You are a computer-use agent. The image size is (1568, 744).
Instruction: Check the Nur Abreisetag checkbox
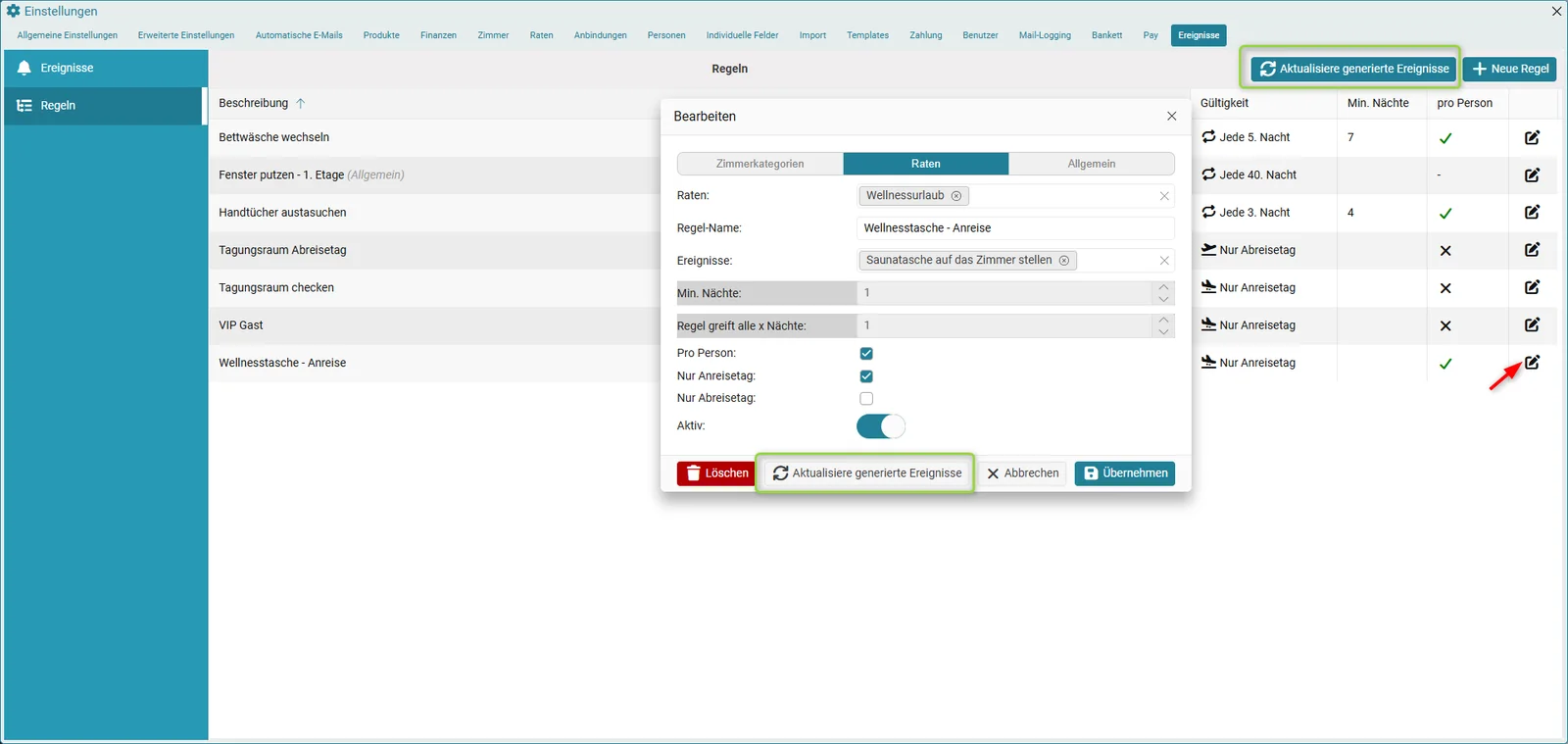866,398
